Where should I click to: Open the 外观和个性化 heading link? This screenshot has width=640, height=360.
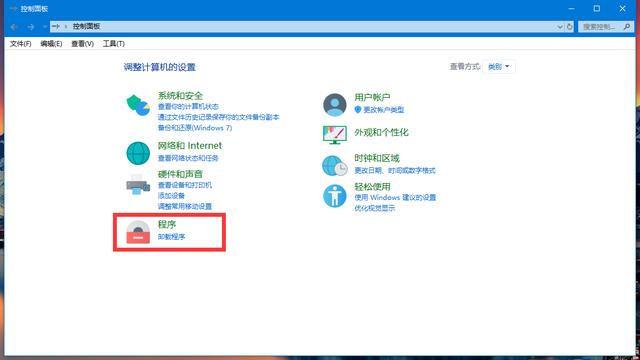(381, 132)
